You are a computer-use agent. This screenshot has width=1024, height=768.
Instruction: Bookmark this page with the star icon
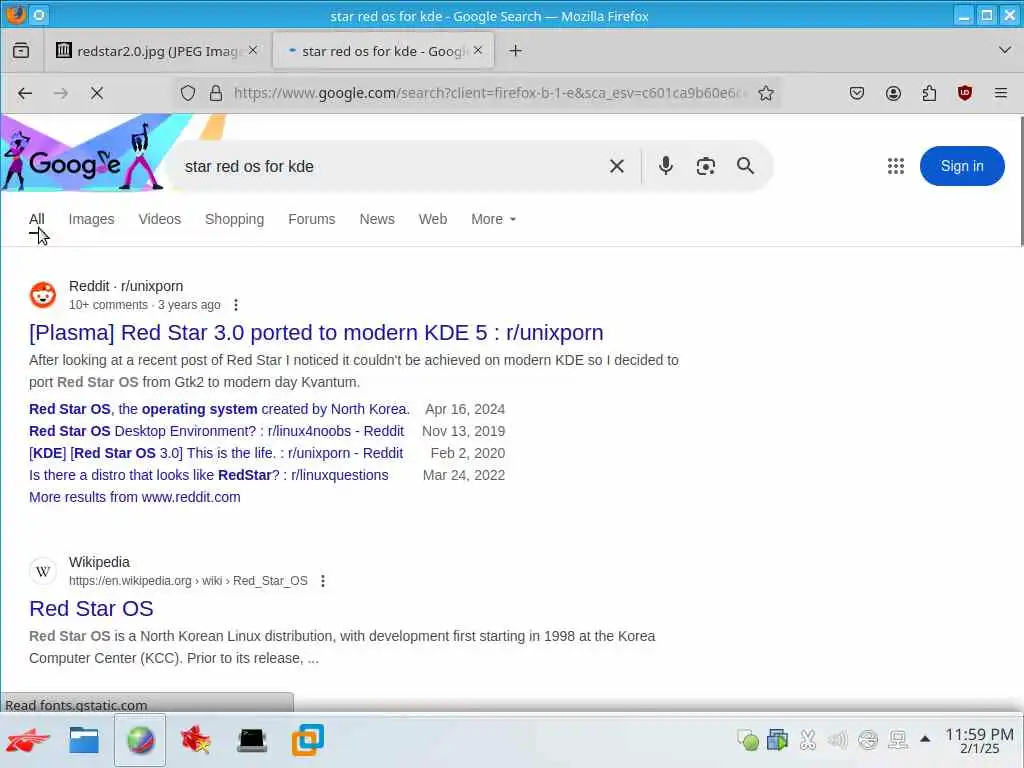point(766,93)
